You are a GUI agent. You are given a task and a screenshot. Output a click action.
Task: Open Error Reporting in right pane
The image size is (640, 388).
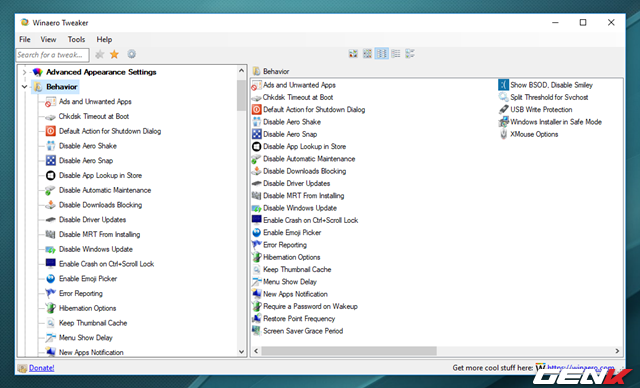click(x=285, y=245)
